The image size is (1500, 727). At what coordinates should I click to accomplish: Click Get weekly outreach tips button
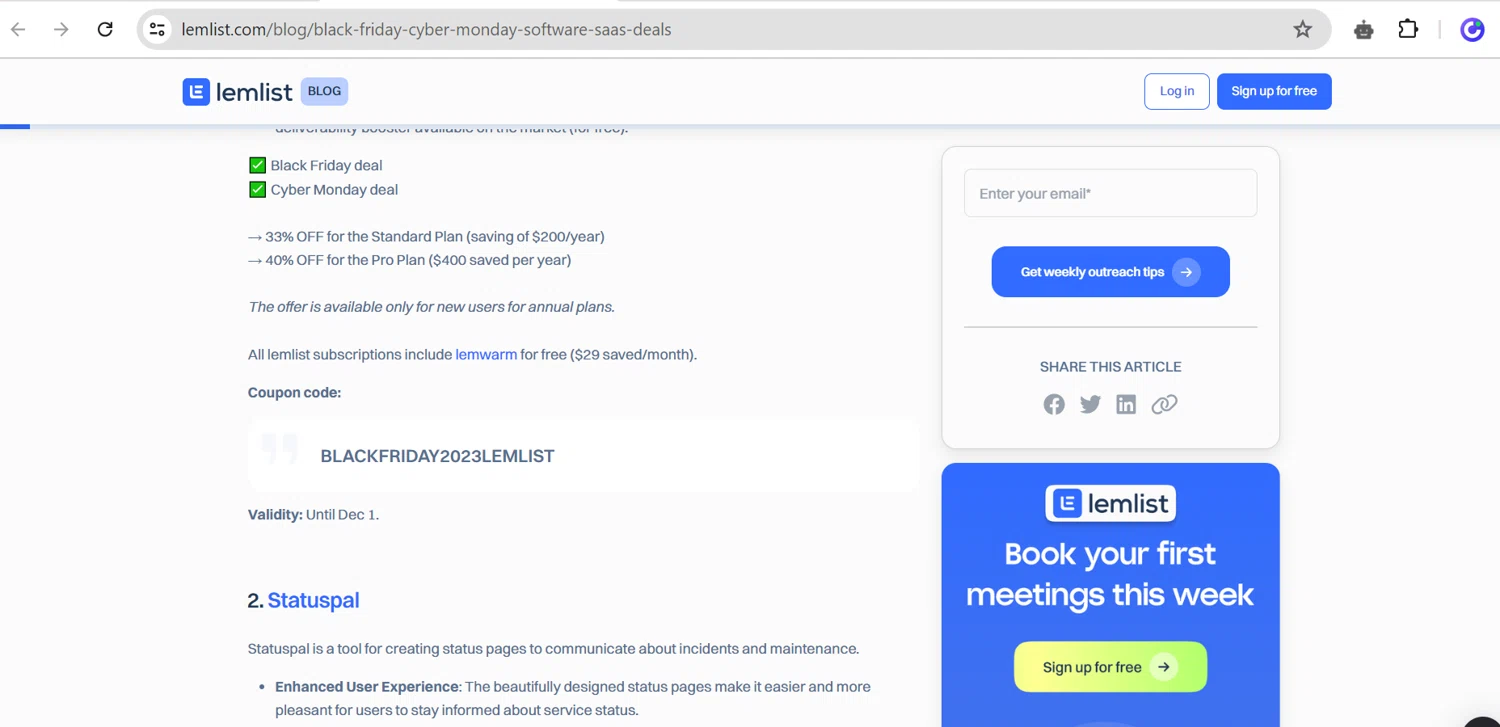pyautogui.click(x=1110, y=272)
